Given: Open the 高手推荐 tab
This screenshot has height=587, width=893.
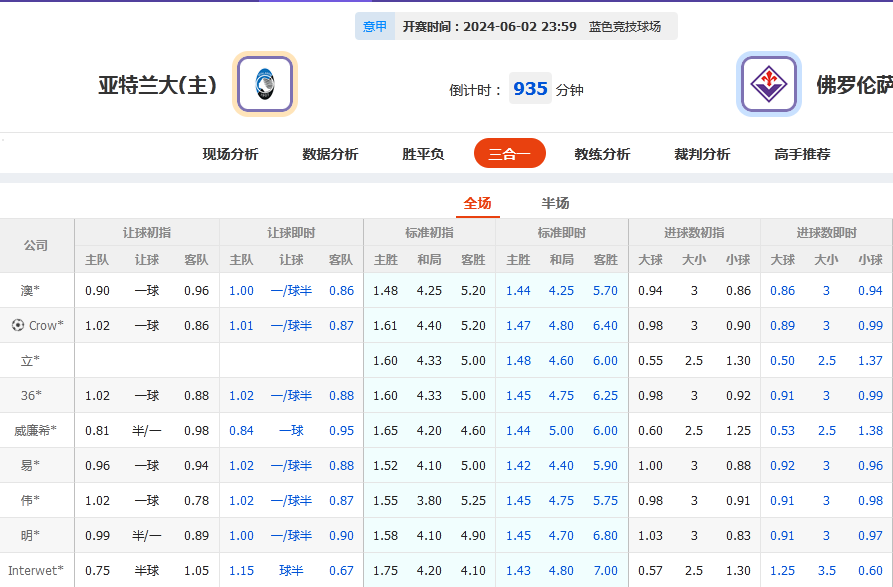Looking at the screenshot, I should click(800, 153).
